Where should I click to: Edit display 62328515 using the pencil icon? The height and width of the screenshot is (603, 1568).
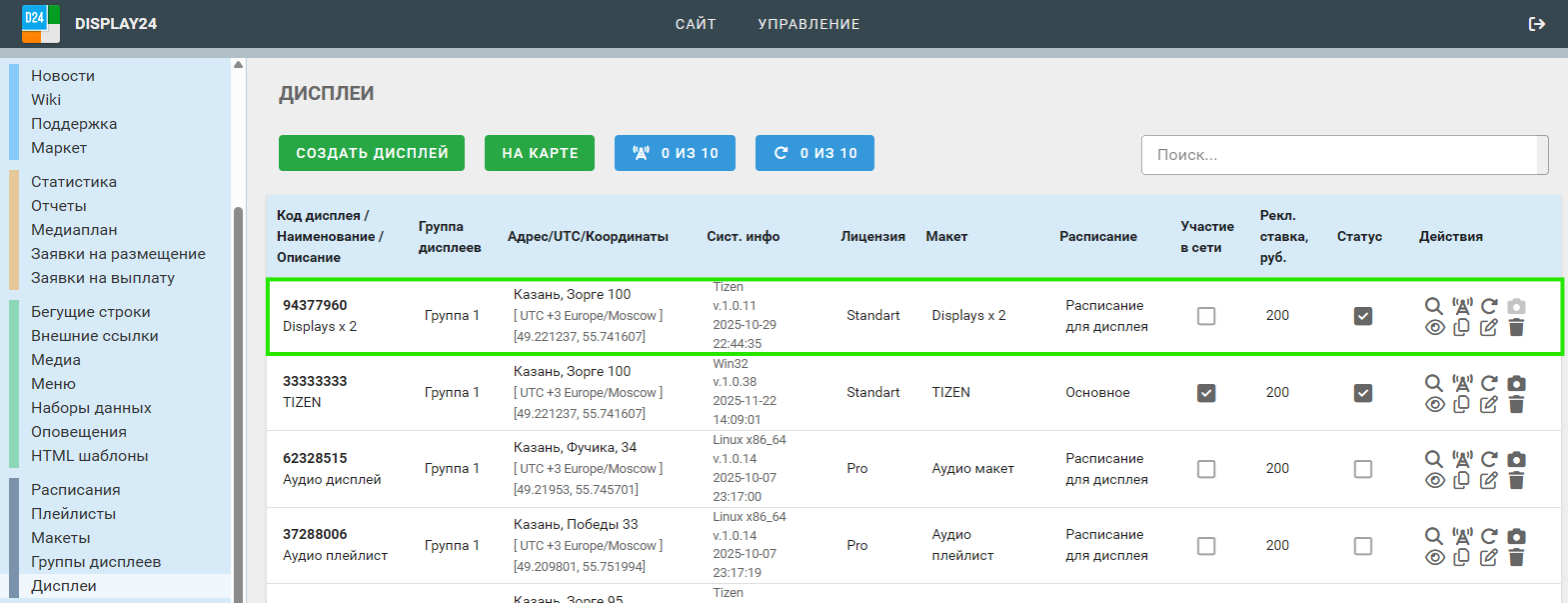coord(1489,480)
